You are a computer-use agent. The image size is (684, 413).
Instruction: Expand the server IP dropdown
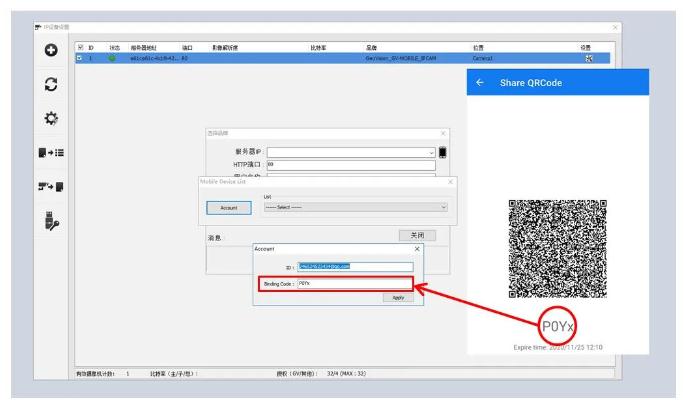[432, 152]
